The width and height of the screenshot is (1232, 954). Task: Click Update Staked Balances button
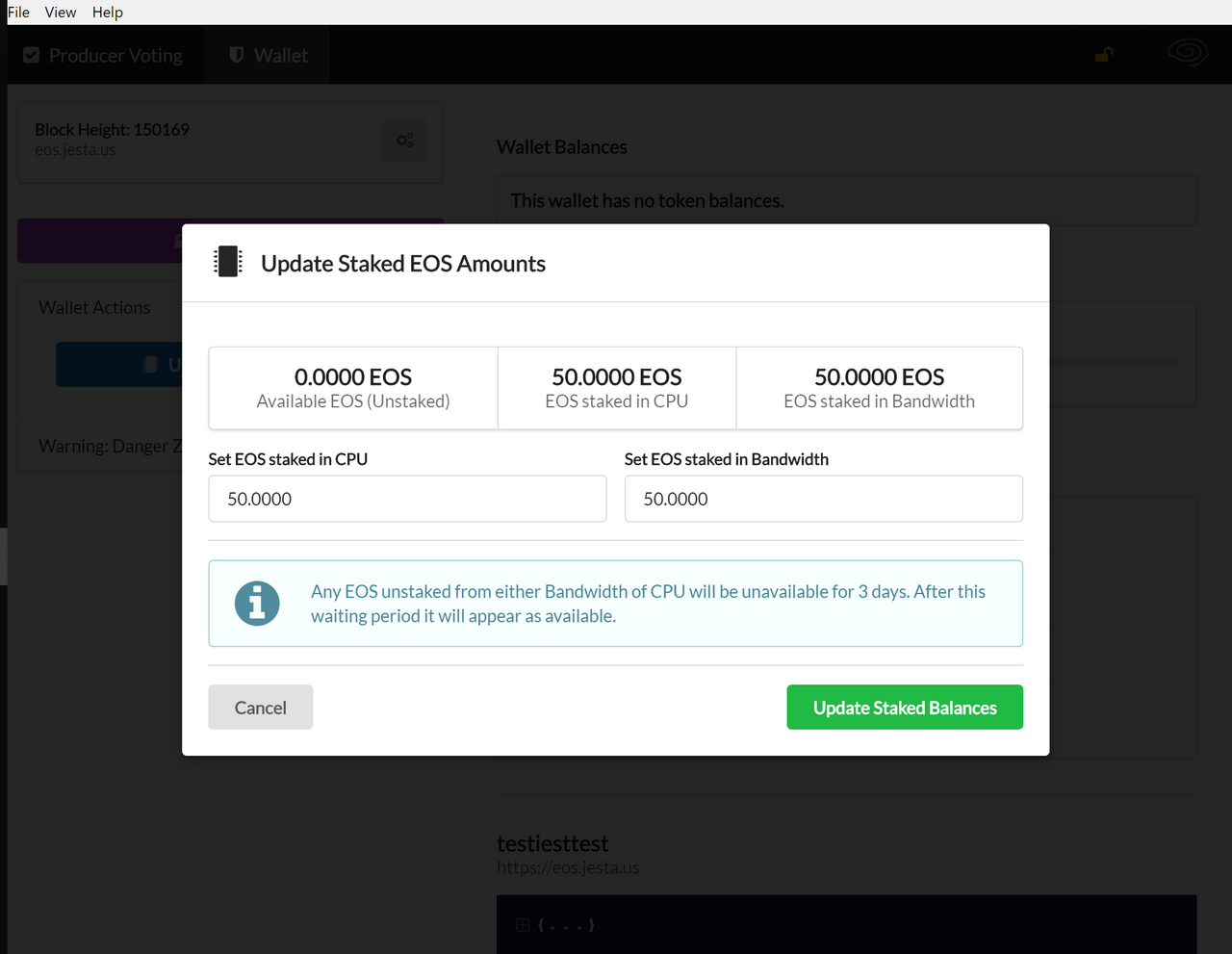[x=904, y=708]
